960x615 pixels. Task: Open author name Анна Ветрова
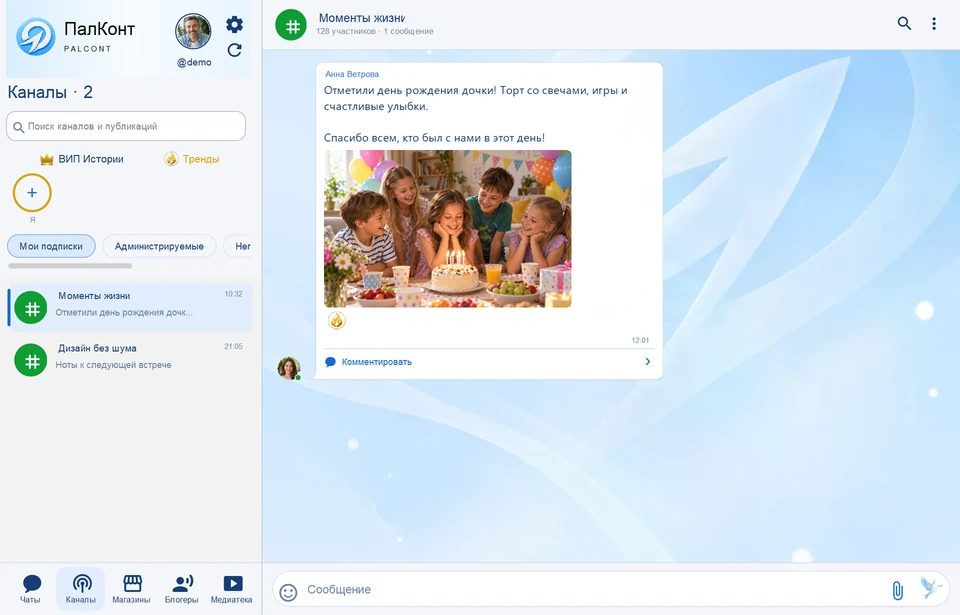(x=352, y=74)
